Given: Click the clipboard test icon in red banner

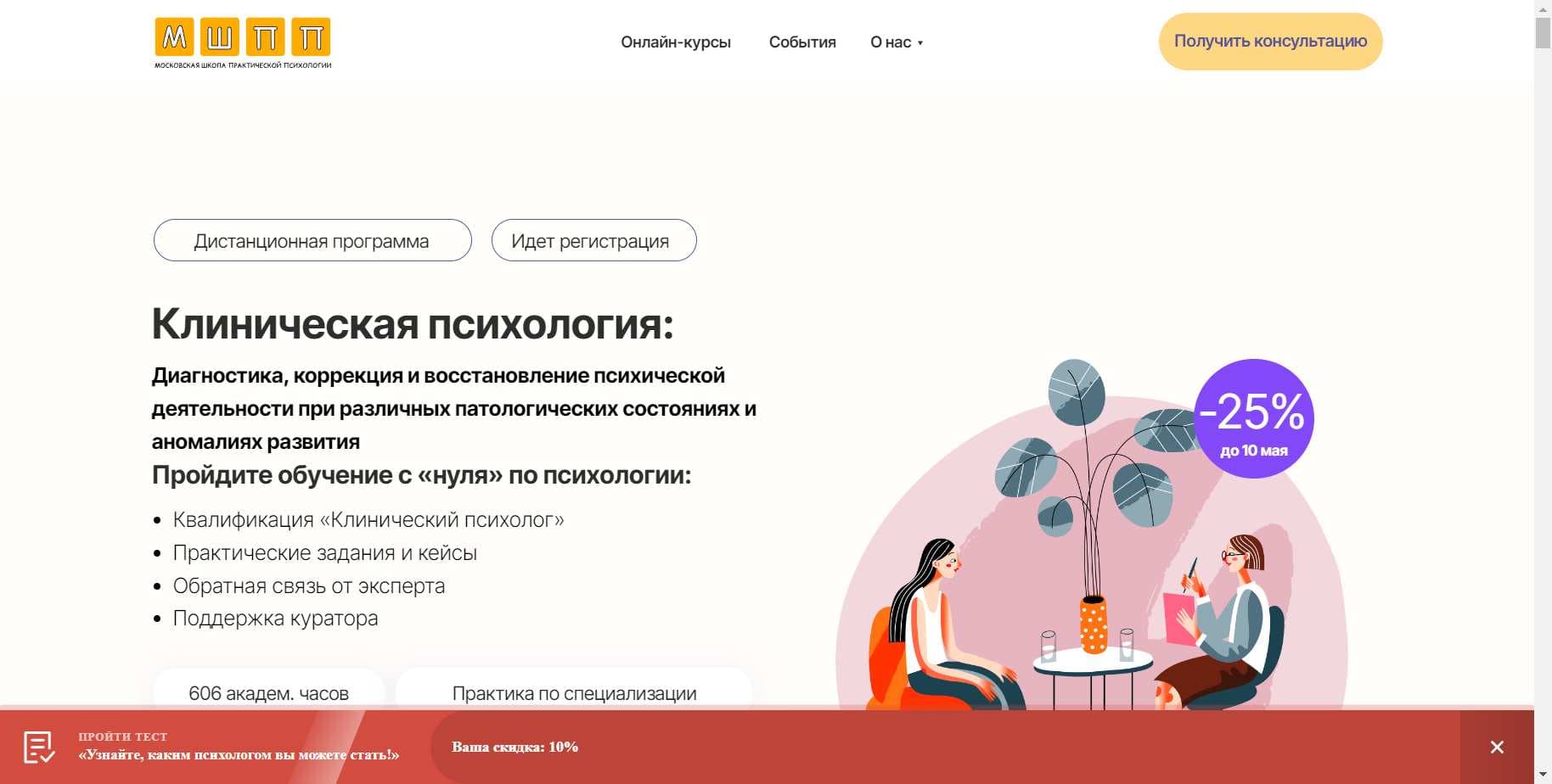Looking at the screenshot, I should click(41, 748).
